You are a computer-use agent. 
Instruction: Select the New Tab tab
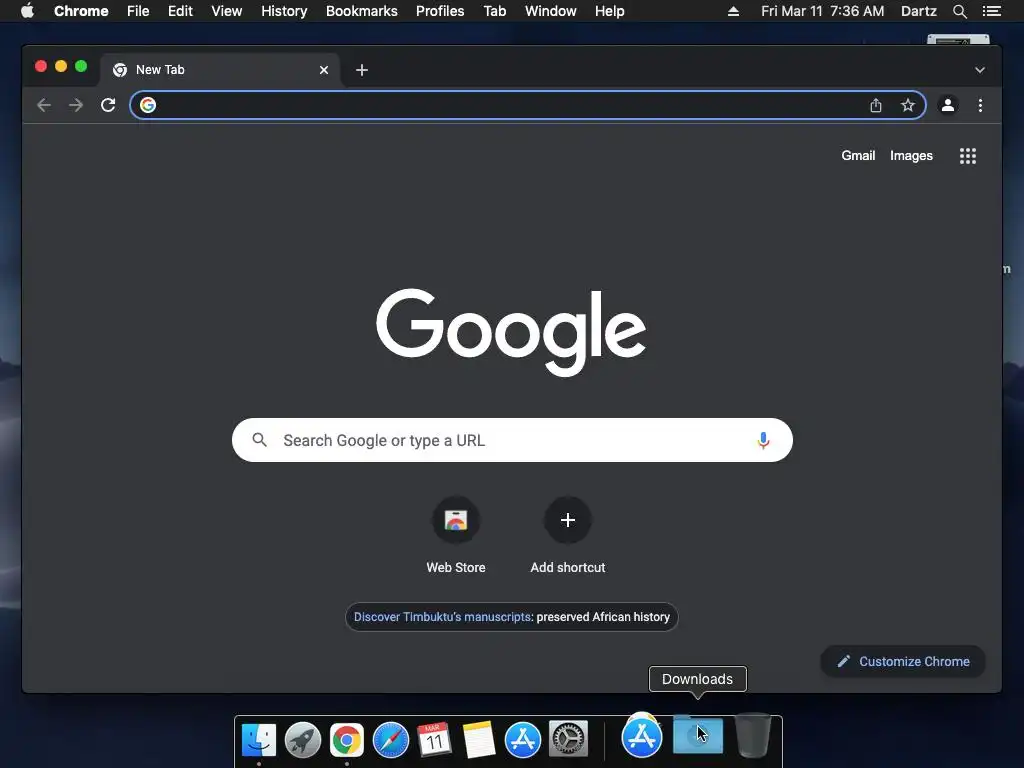(x=219, y=70)
